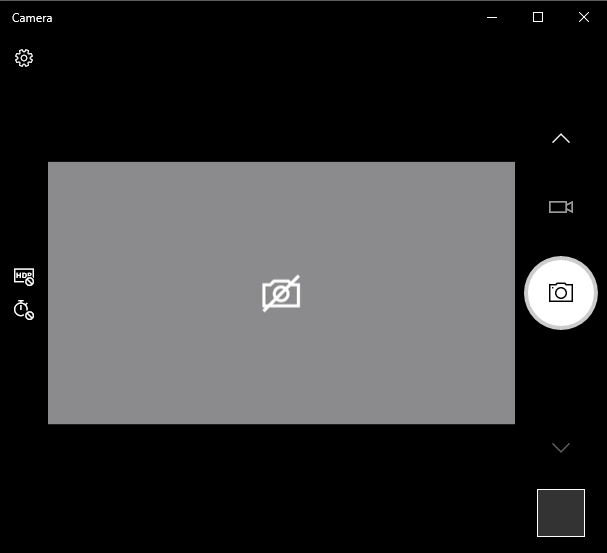
Task: Maximize the Camera window
Action: pos(538,17)
